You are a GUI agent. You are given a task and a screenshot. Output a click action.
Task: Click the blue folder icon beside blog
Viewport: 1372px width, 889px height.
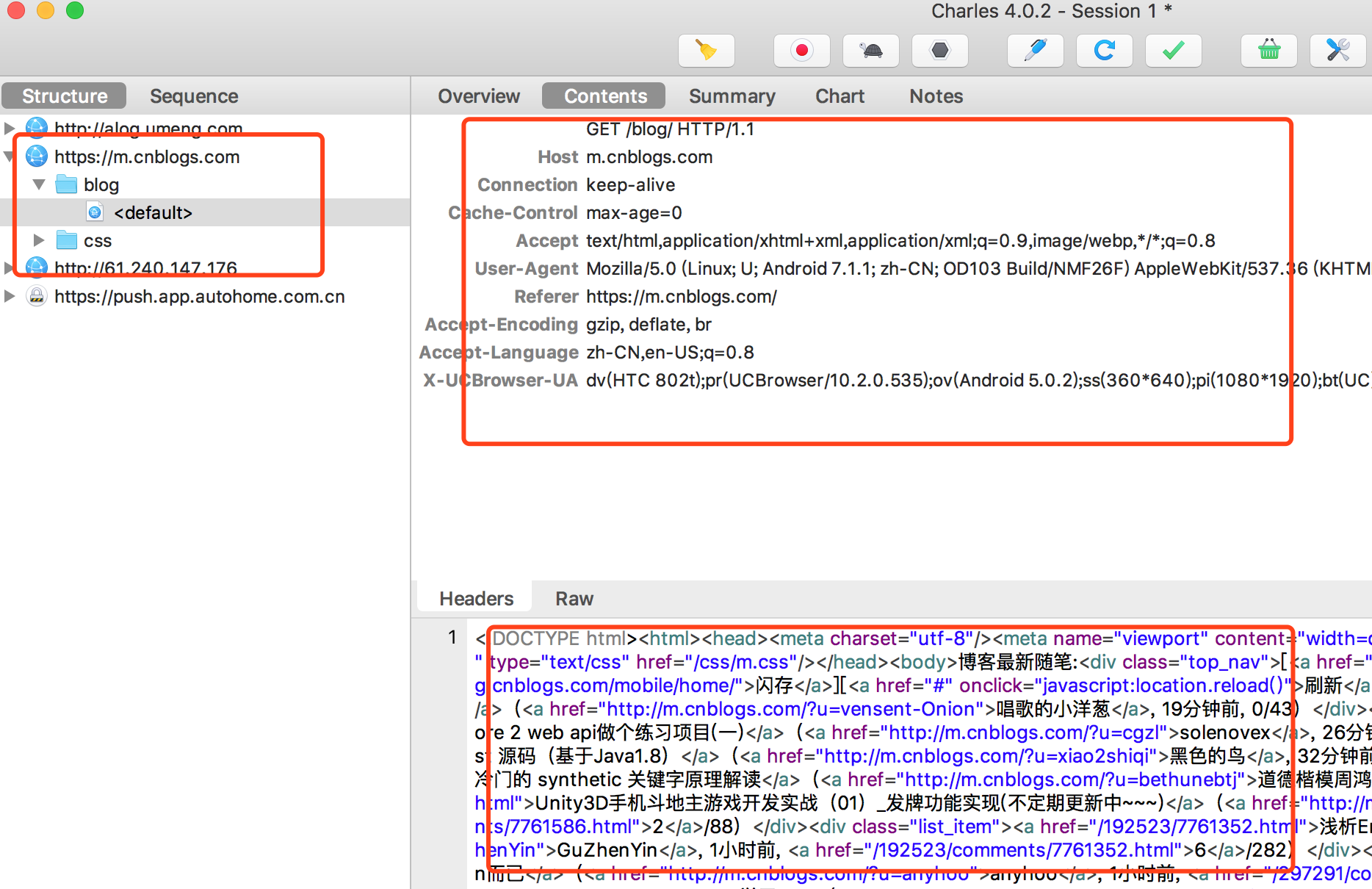click(x=66, y=184)
